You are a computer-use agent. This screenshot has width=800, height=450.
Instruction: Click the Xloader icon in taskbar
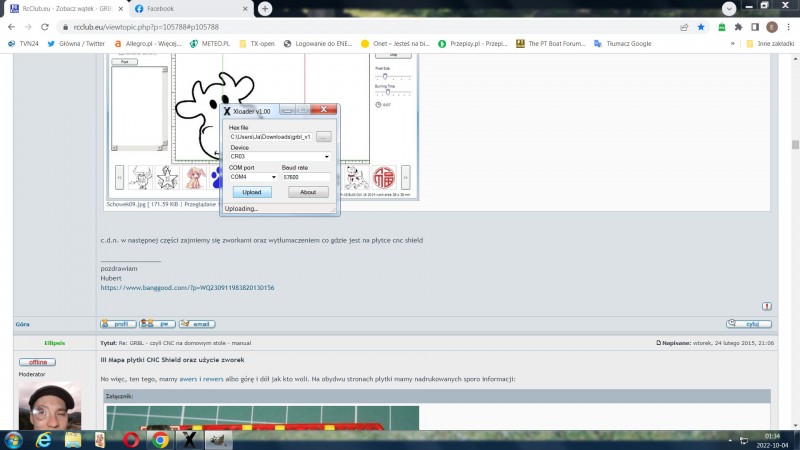pyautogui.click(x=189, y=440)
